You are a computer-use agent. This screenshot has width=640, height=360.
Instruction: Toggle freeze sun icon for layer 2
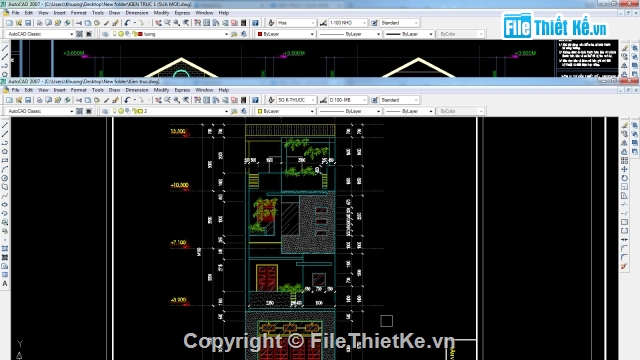[x=121, y=111]
